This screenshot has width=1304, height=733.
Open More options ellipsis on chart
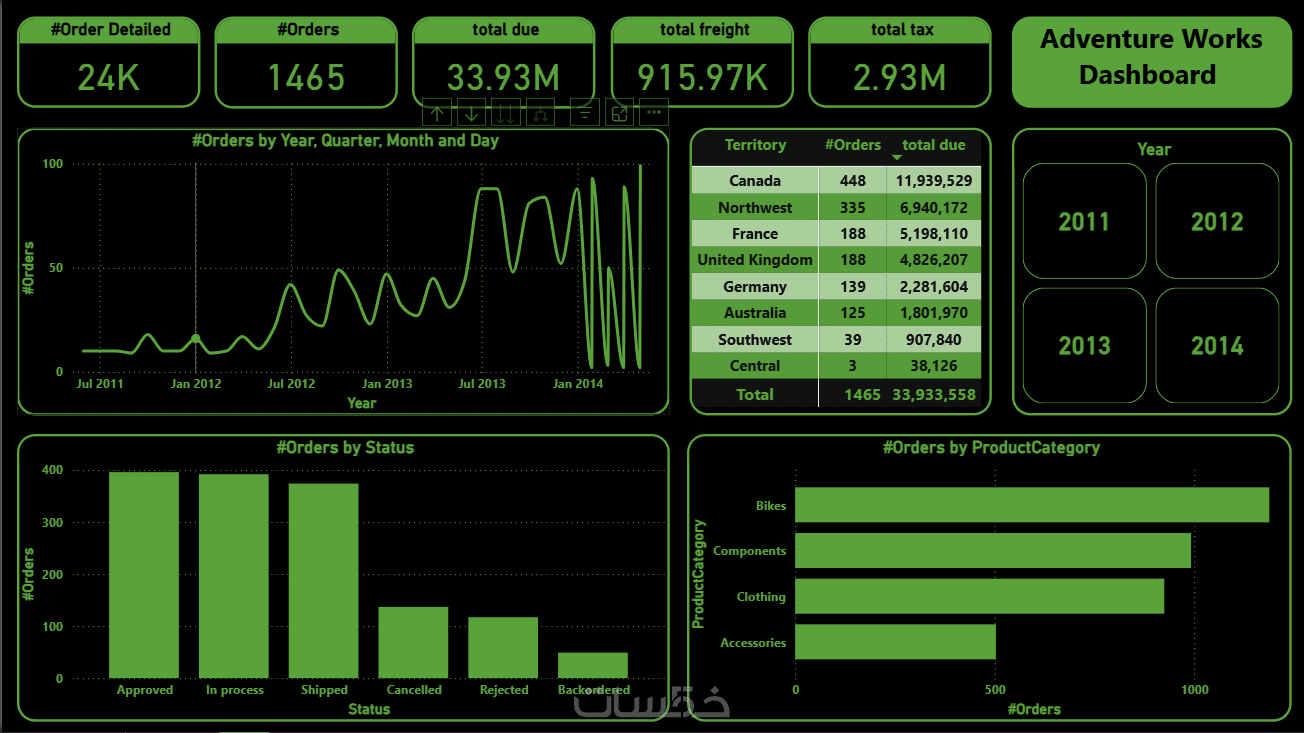point(654,112)
